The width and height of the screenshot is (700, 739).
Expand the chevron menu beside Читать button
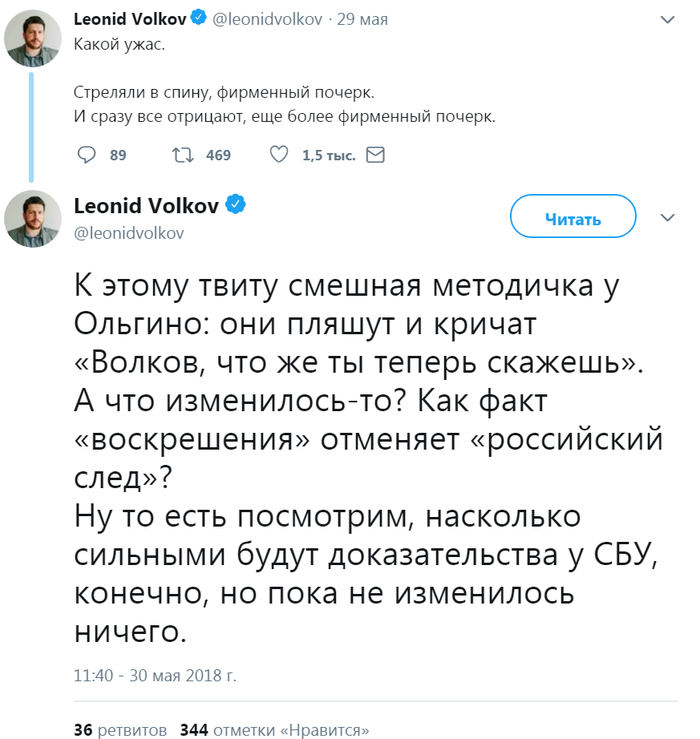[x=667, y=218]
